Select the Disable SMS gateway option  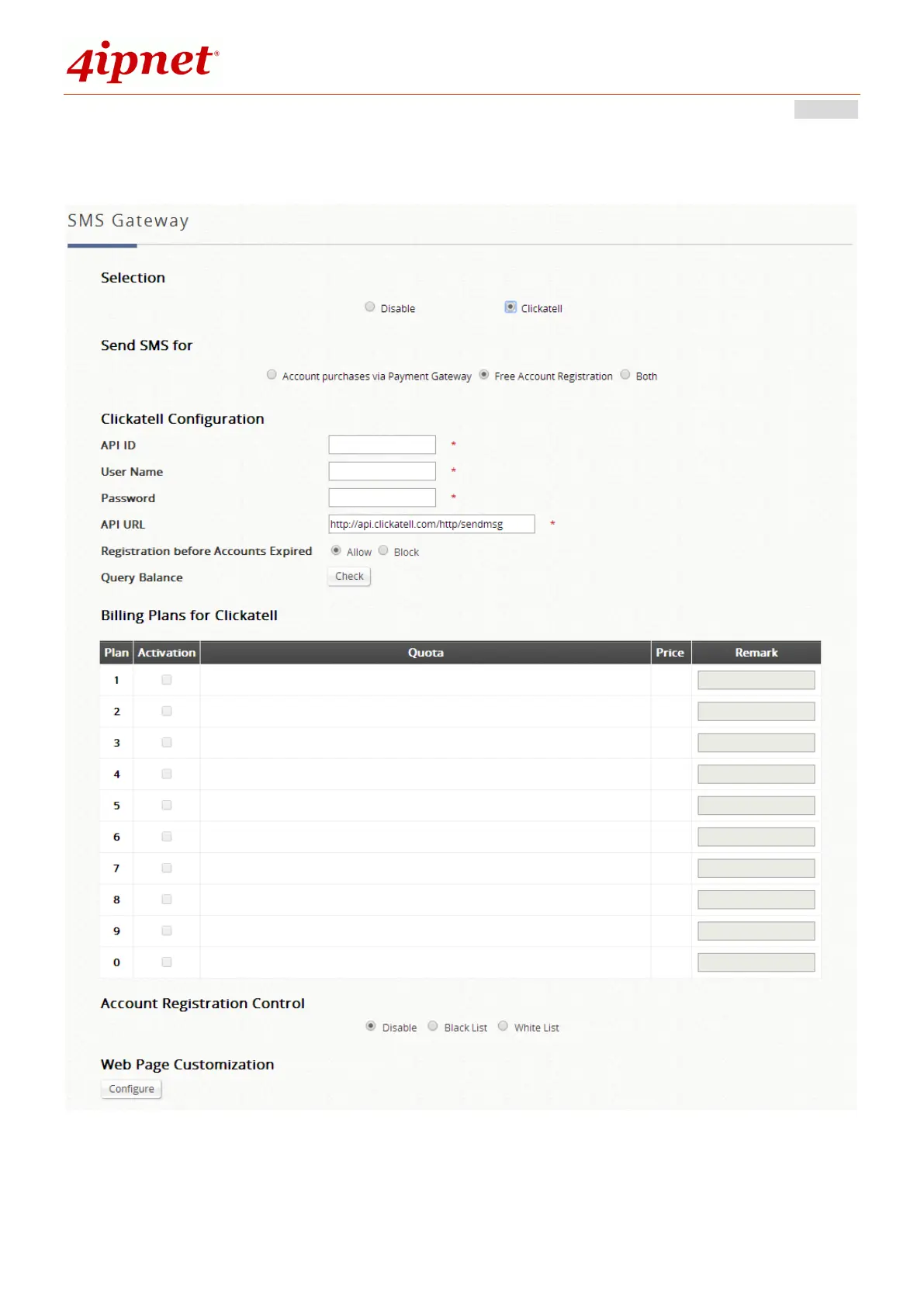click(x=370, y=307)
